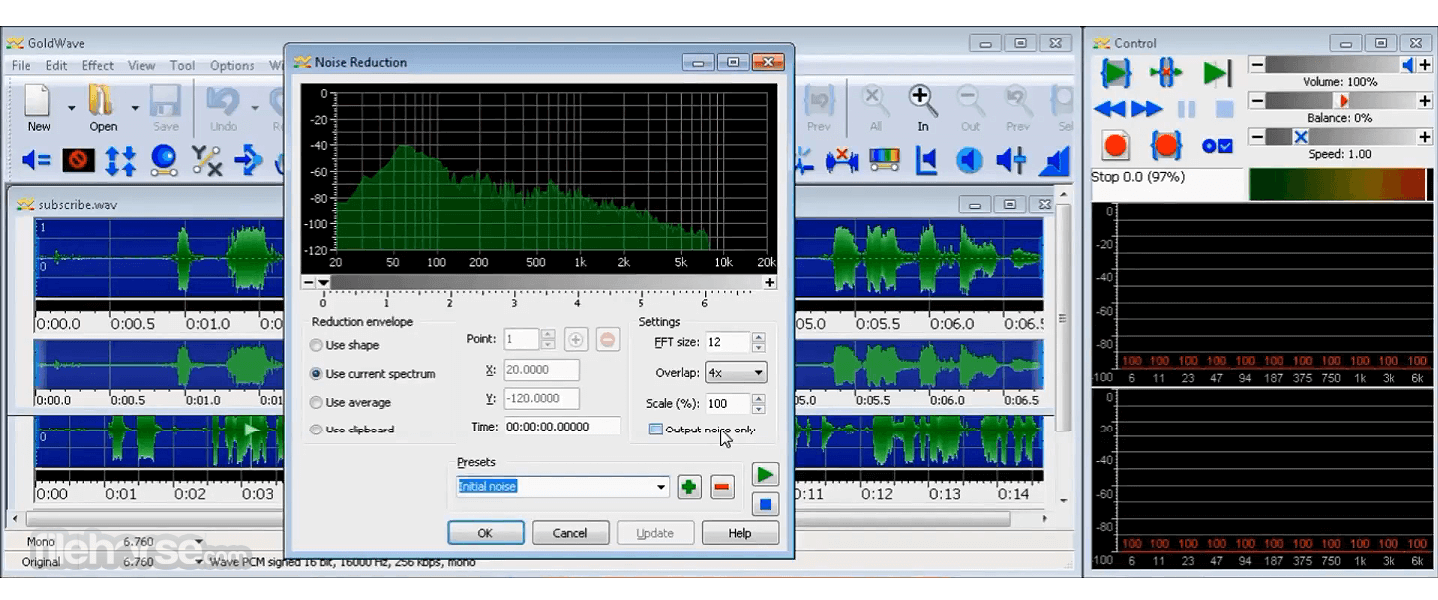Expand the Presets combo box list

tap(661, 487)
